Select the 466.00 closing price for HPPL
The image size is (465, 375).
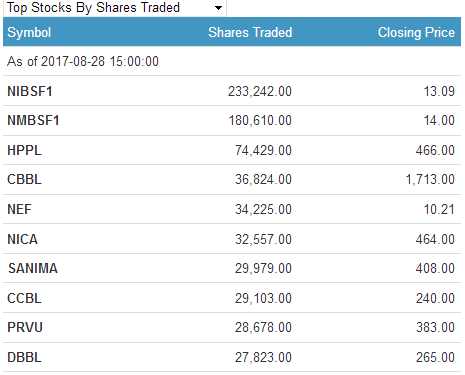435,150
